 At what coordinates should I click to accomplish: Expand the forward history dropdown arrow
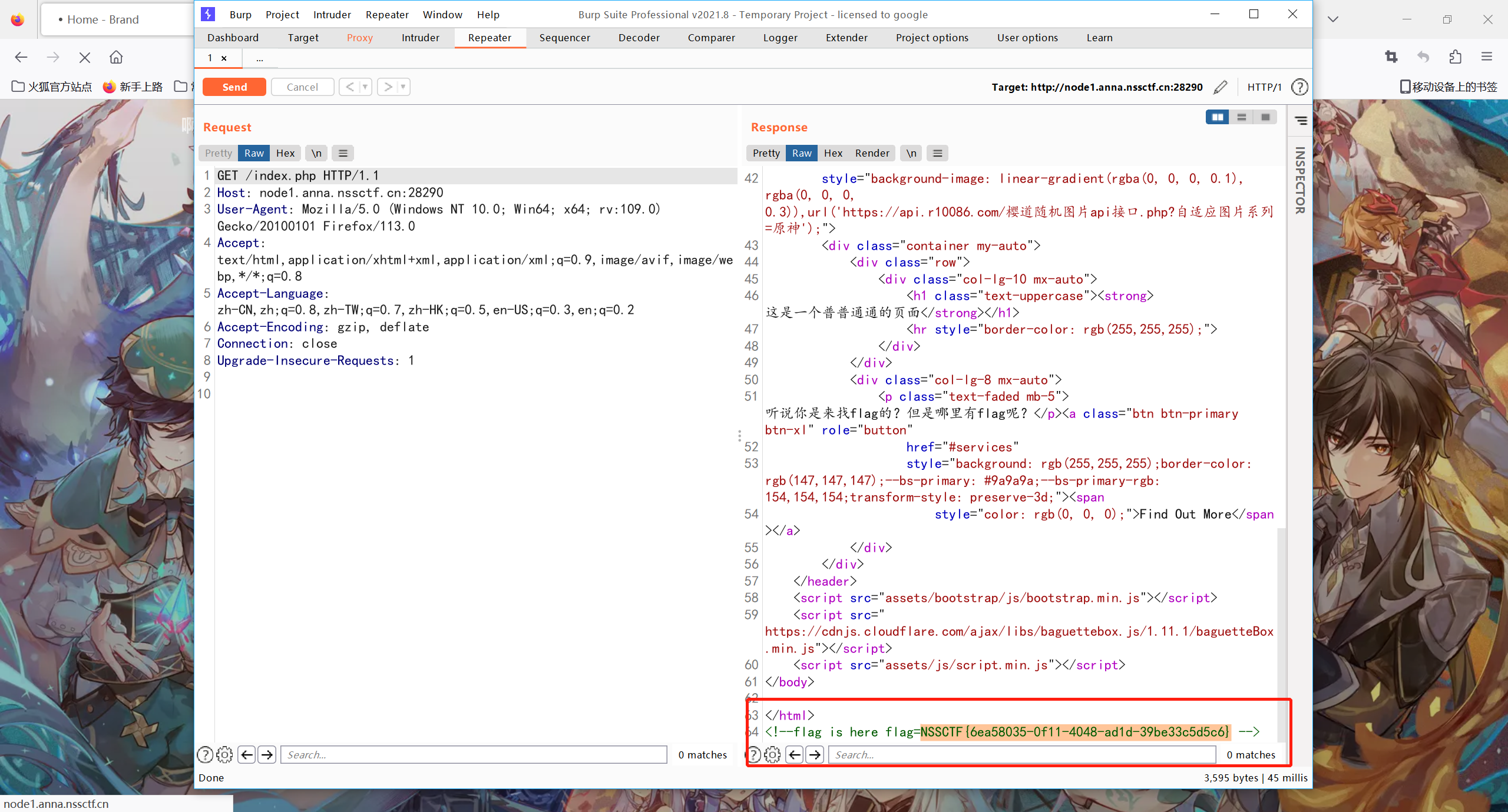[x=404, y=87]
